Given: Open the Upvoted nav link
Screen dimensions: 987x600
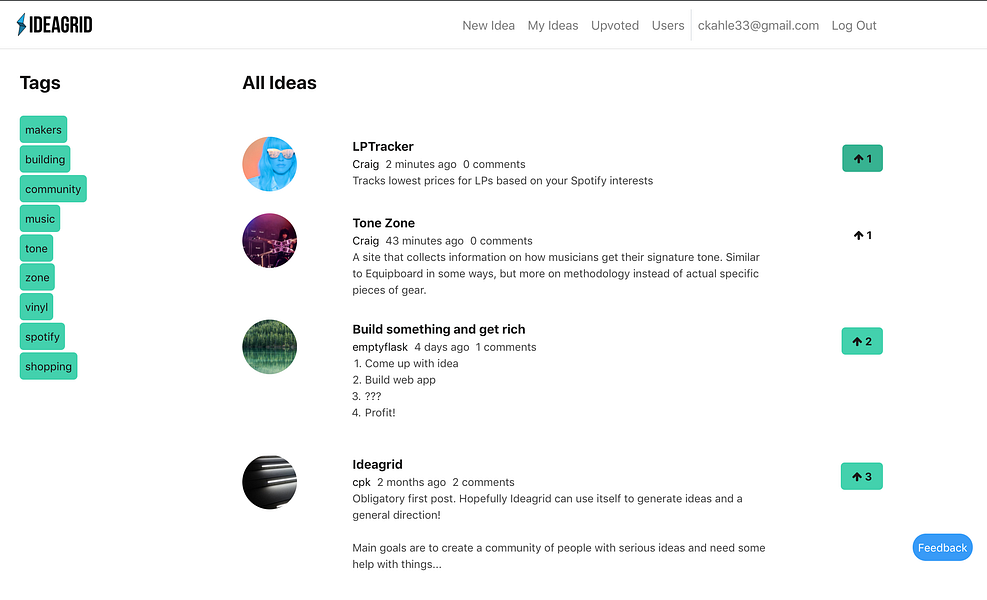Looking at the screenshot, I should tap(615, 26).
